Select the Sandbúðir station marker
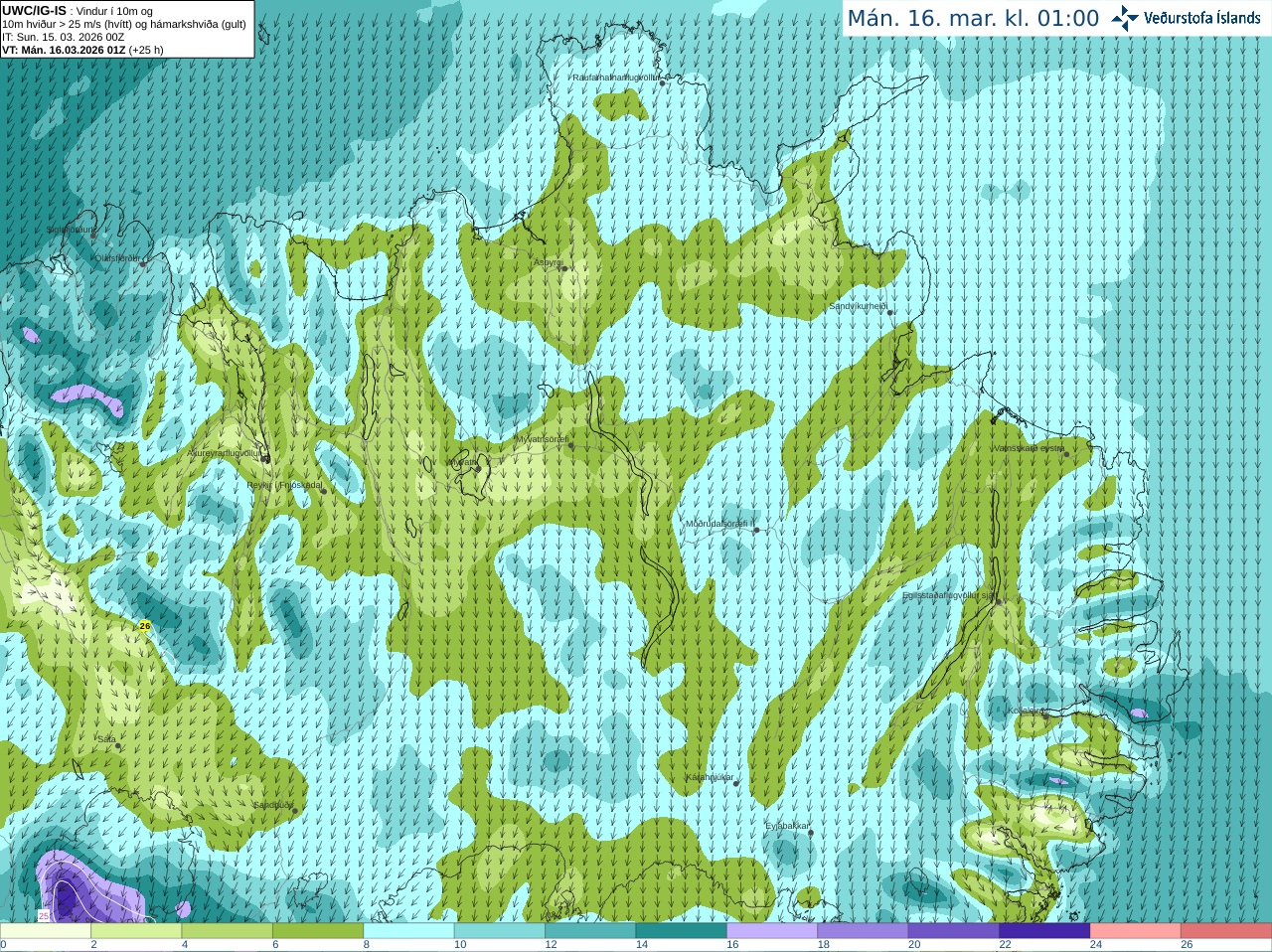Viewport: 1272px width, 952px height. 295,811
